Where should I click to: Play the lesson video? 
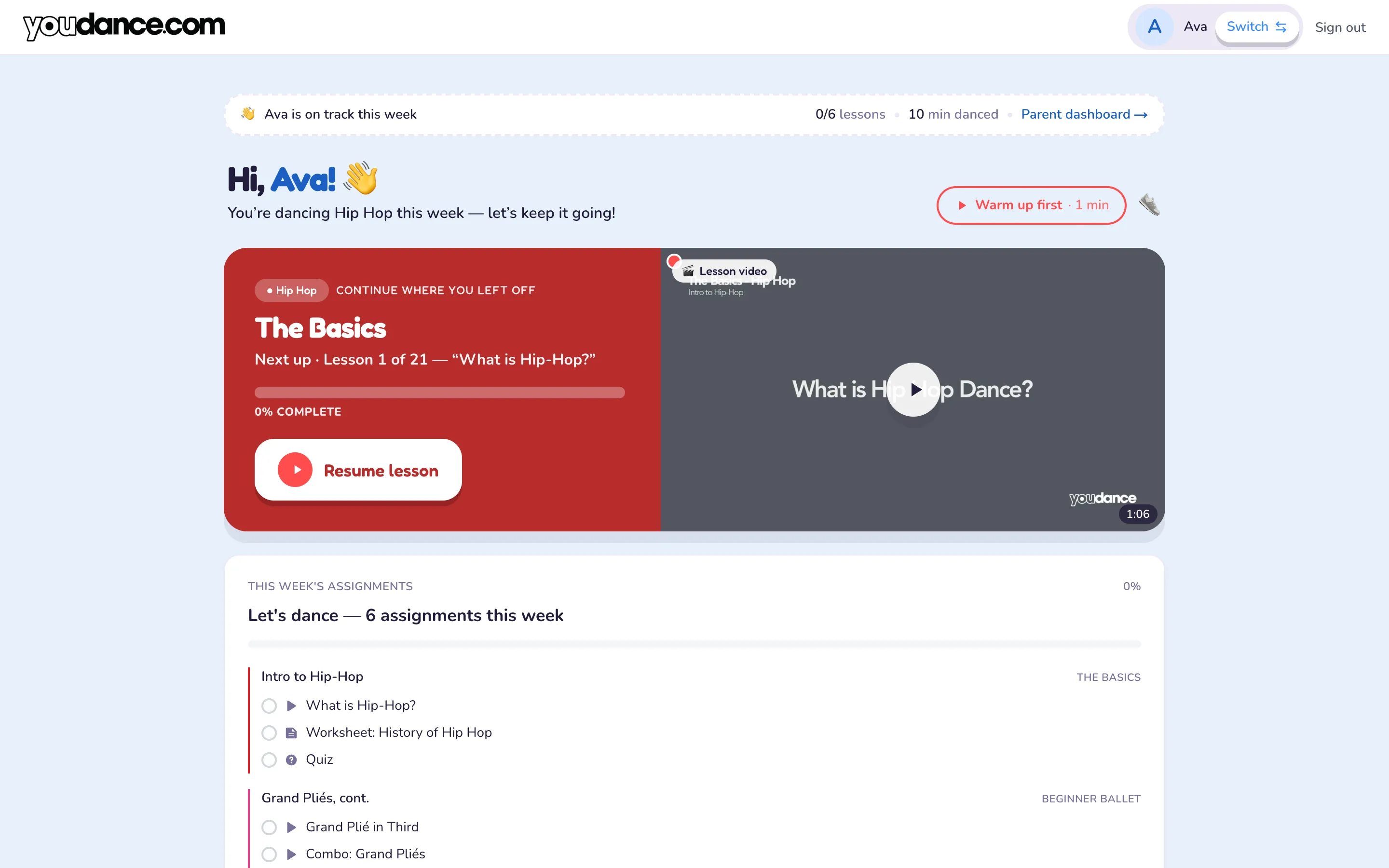913,389
